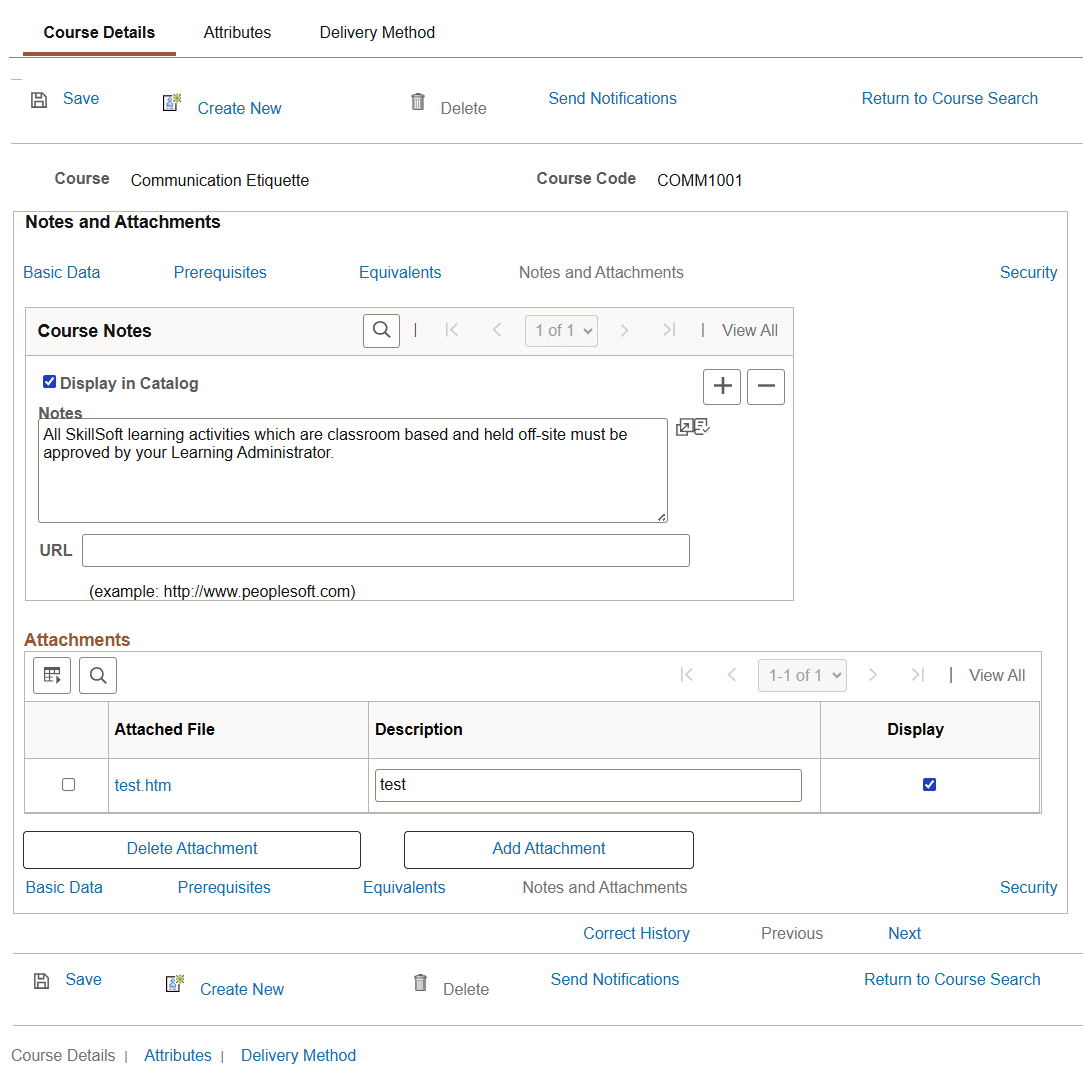Image resolution: width=1083 pixels, height=1079 pixels.
Task: Go to last Attachments page
Action: tap(917, 675)
